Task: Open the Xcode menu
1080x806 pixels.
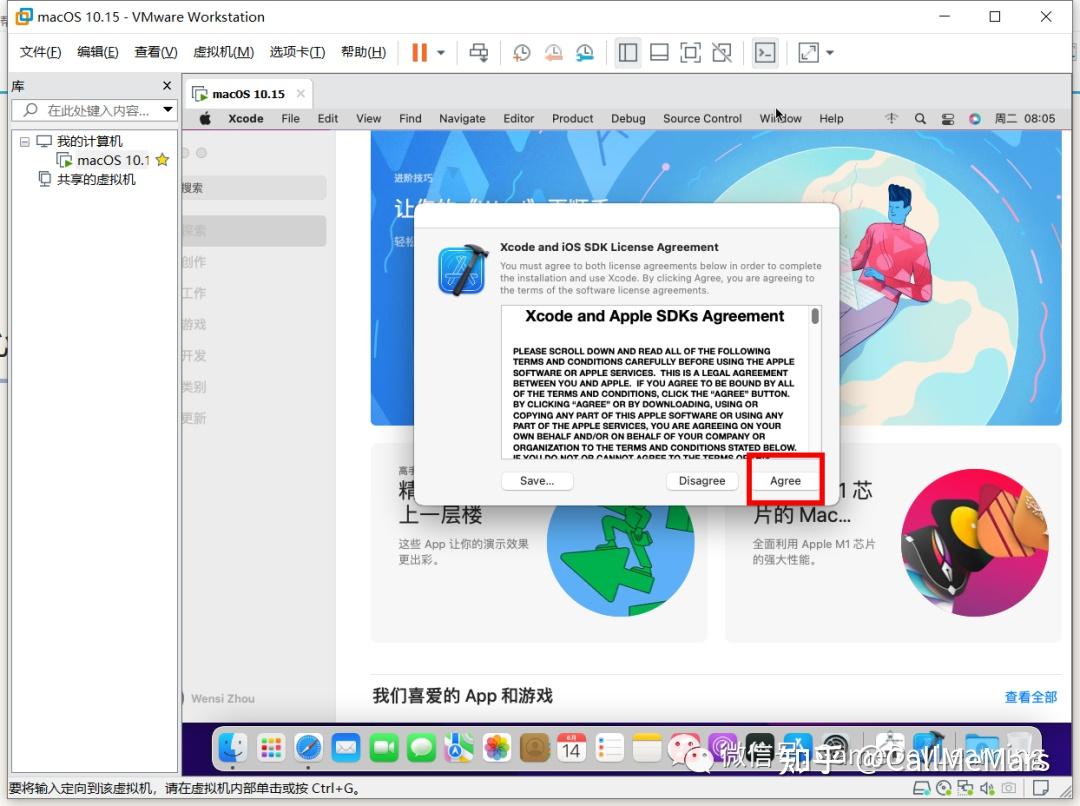Action: [246, 118]
